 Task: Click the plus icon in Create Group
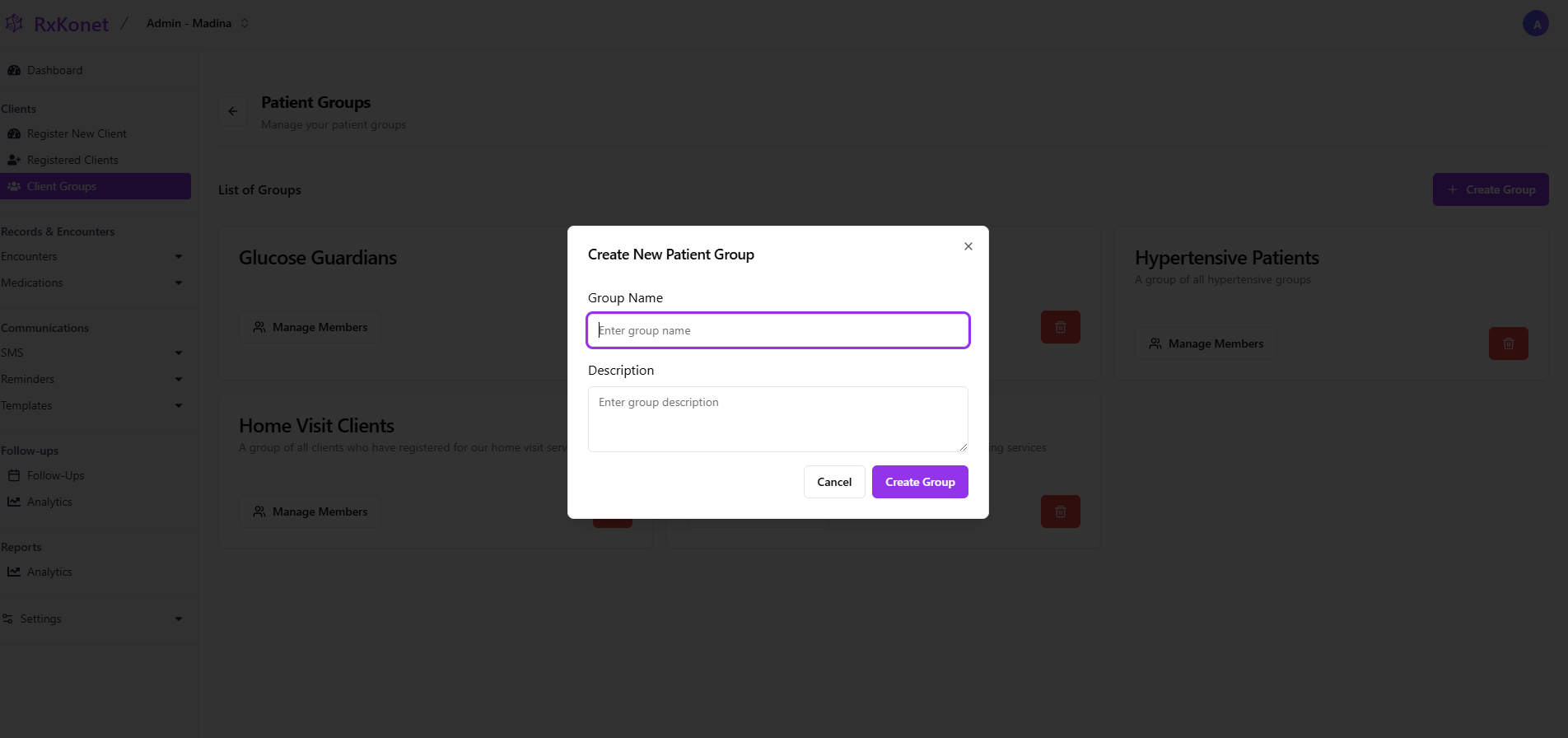point(1453,189)
